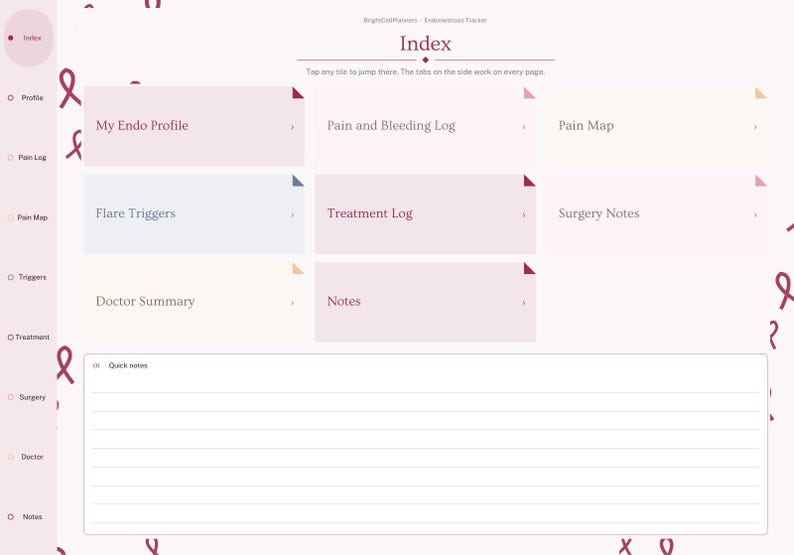
Task: Click the Index page title
Action: click(425, 44)
